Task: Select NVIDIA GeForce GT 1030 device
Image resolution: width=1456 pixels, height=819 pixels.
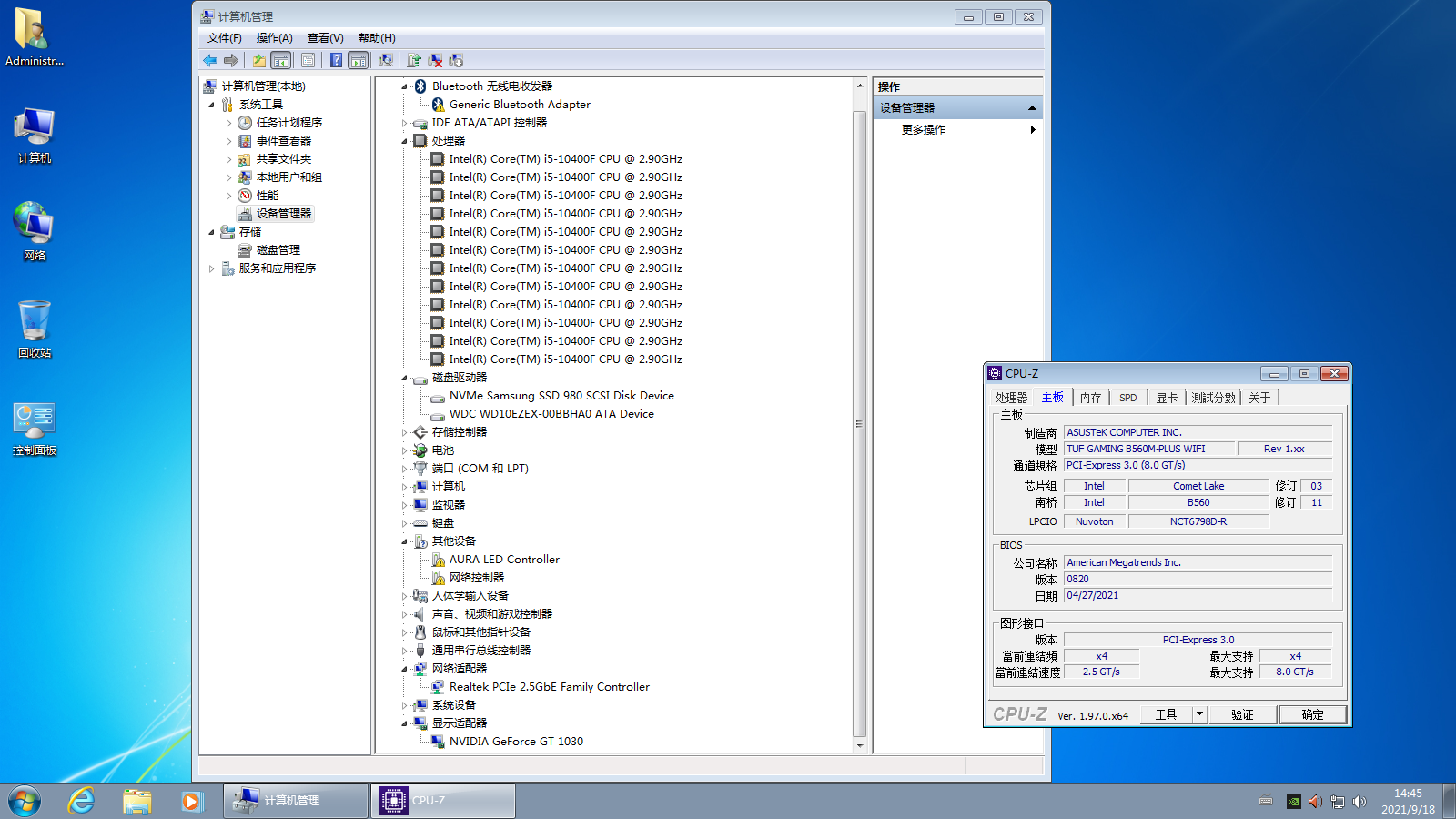Action: (x=516, y=742)
